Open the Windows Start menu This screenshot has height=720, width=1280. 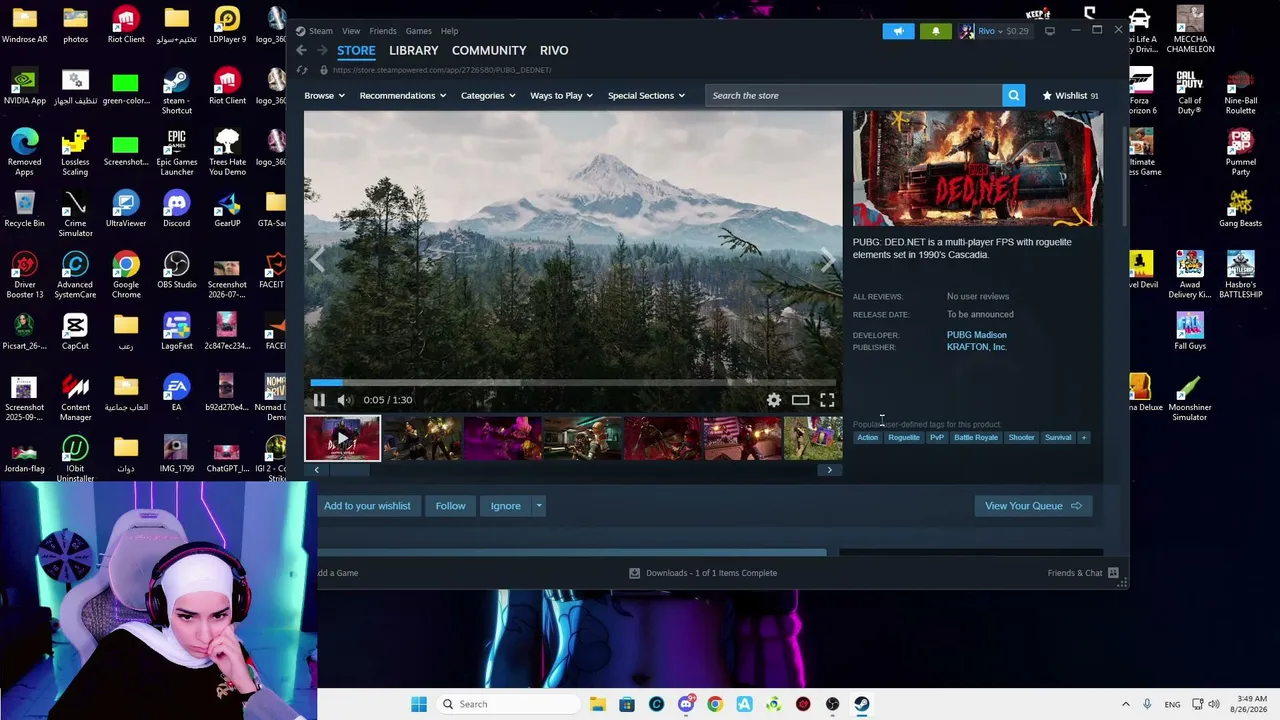[x=419, y=704]
